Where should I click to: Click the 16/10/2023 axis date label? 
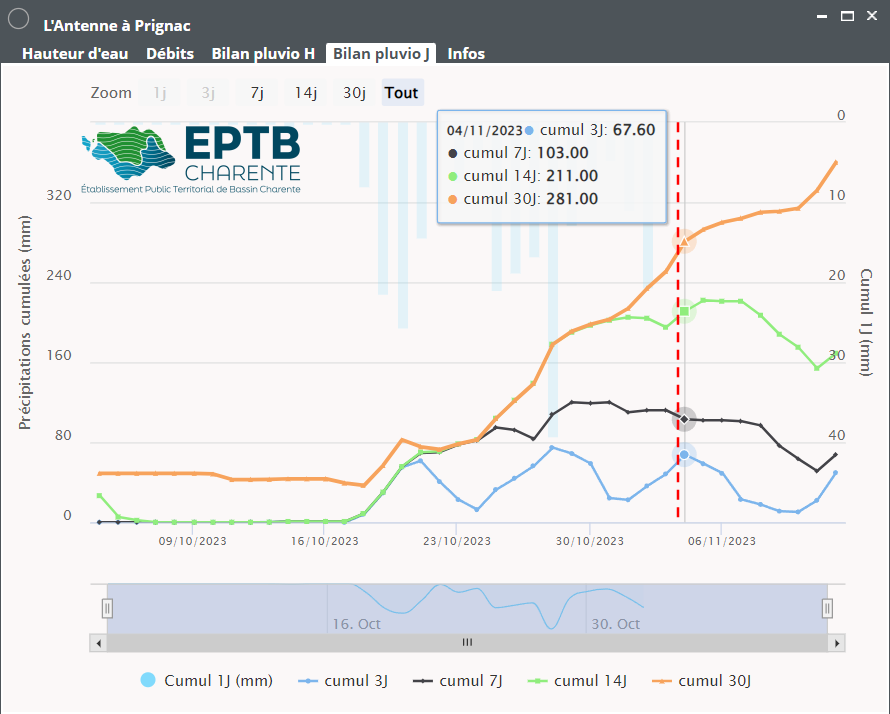(x=325, y=541)
